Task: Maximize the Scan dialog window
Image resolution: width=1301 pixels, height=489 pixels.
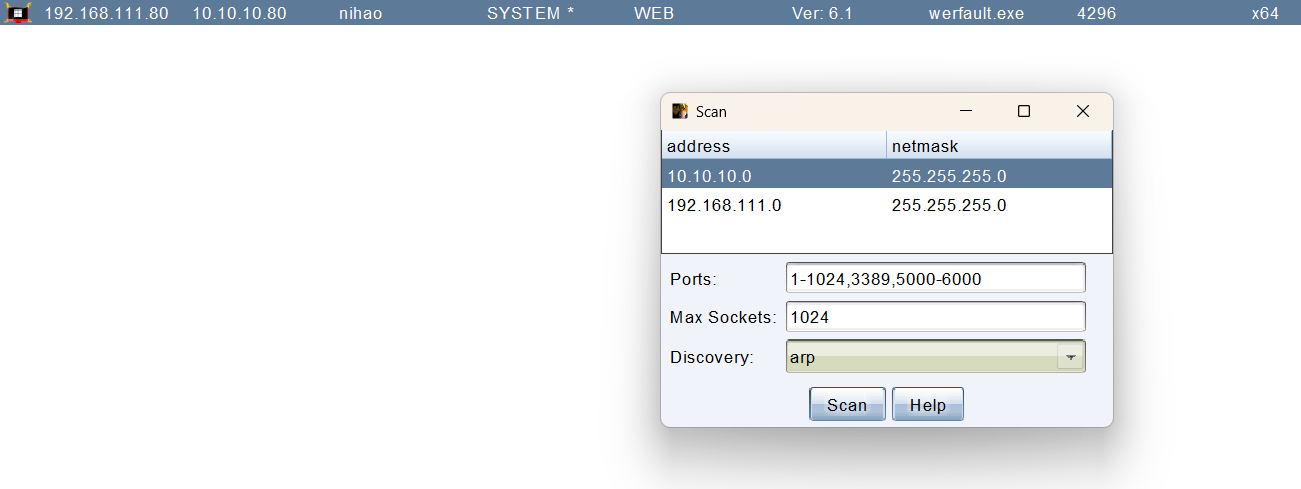Action: click(x=1023, y=111)
